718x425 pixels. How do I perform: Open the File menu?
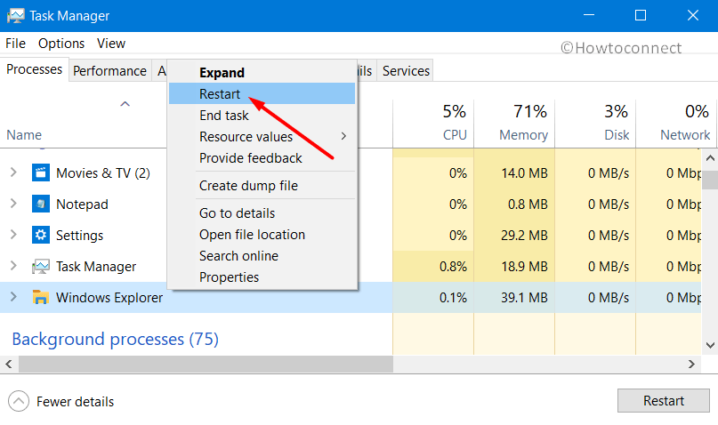coord(15,44)
